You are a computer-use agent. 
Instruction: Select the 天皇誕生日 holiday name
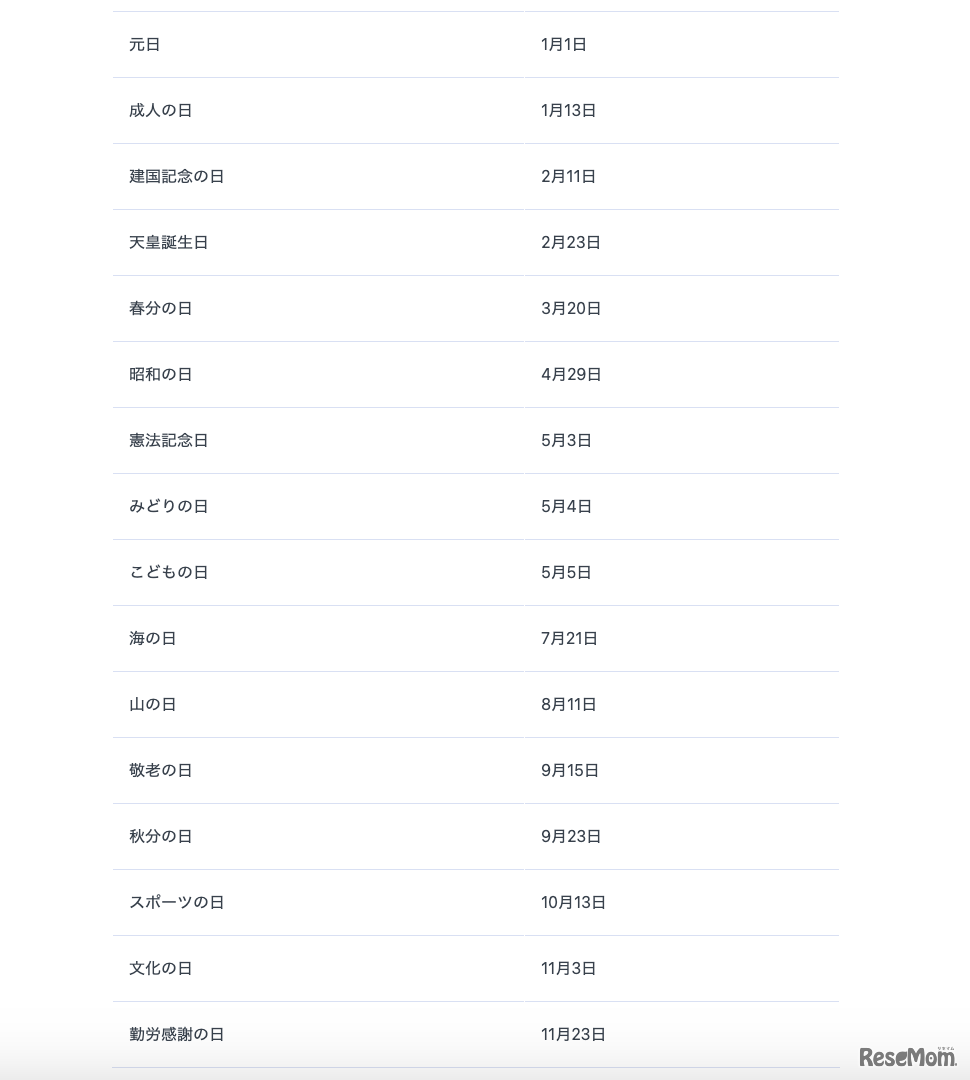169,243
